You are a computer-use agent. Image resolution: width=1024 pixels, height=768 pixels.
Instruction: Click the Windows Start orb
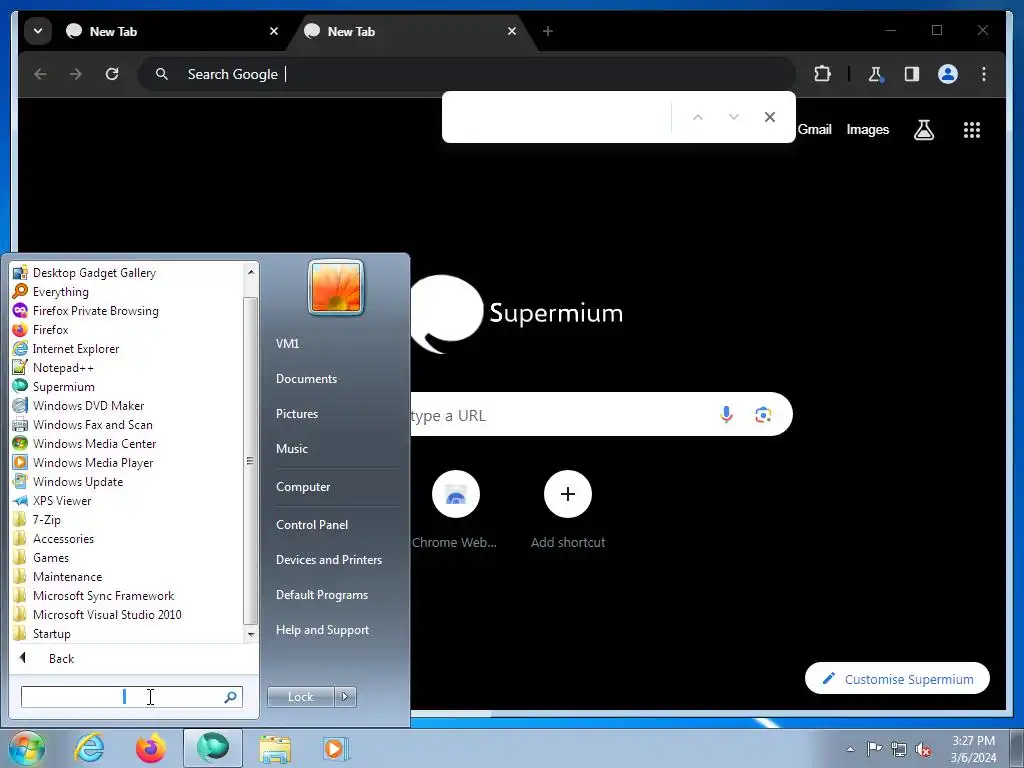pos(26,748)
